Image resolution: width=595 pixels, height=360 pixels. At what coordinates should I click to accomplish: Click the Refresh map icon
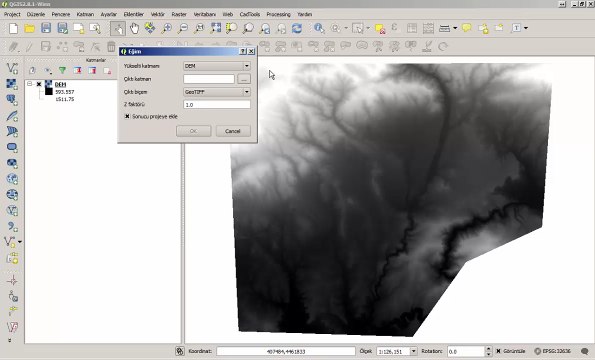pyautogui.click(x=297, y=28)
